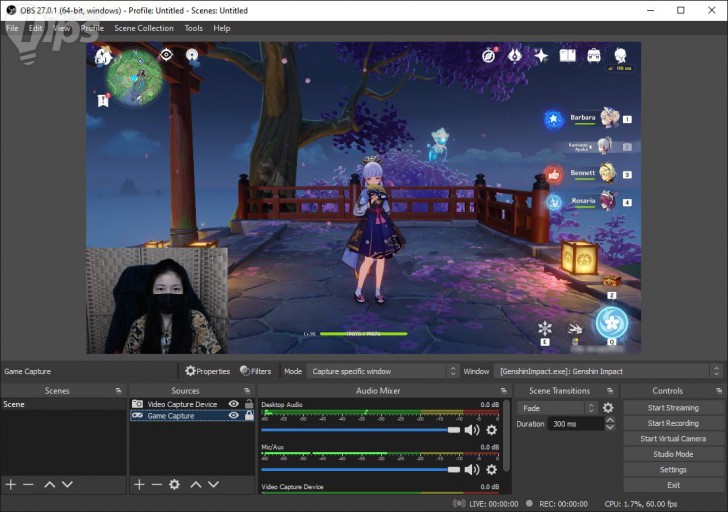
Task: Expand source toolbar overflow arrows at far right
Action: tap(715, 371)
